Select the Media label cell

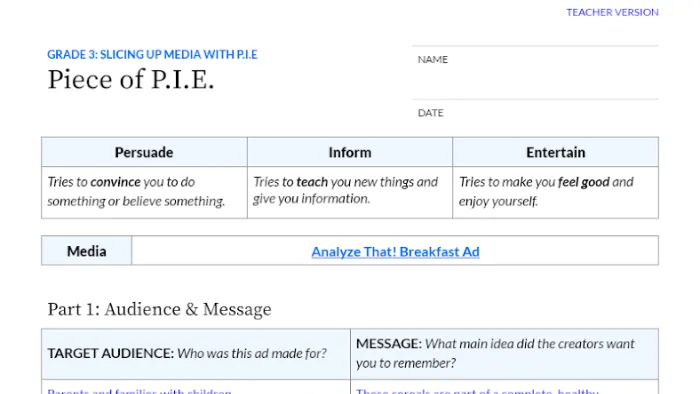point(87,251)
